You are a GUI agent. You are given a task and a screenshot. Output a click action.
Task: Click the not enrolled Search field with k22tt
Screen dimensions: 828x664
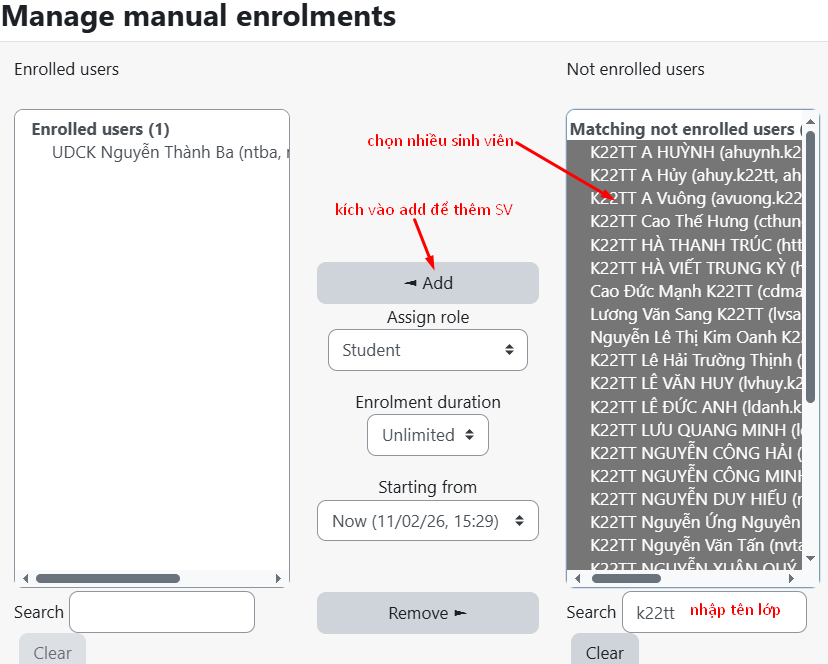pos(714,612)
